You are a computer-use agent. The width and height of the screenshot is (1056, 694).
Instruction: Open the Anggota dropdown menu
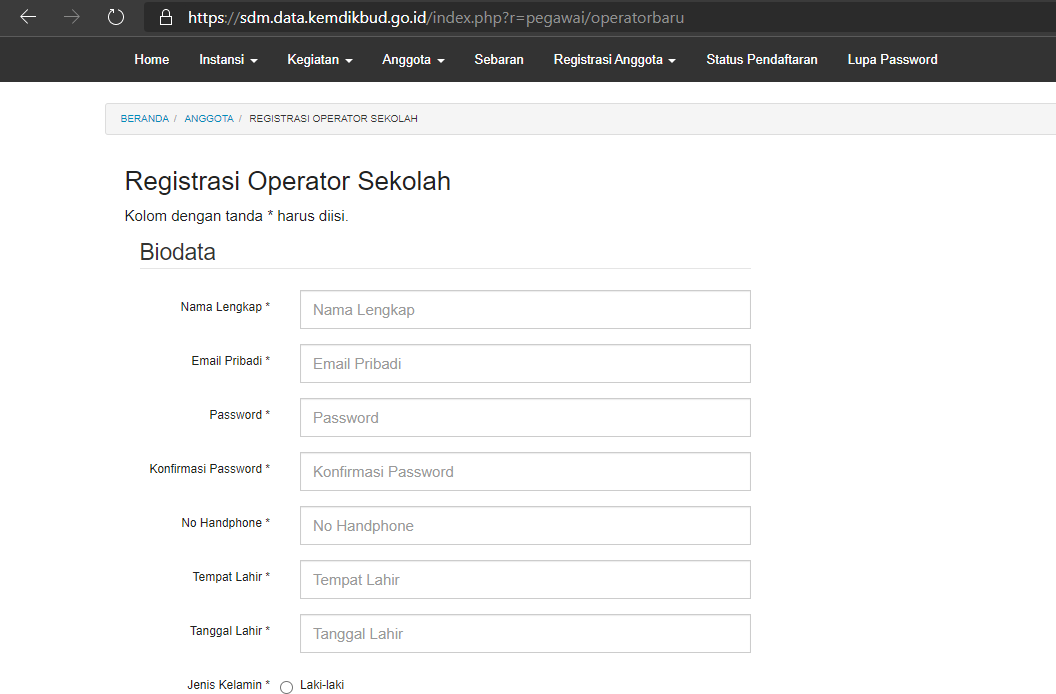tap(412, 59)
